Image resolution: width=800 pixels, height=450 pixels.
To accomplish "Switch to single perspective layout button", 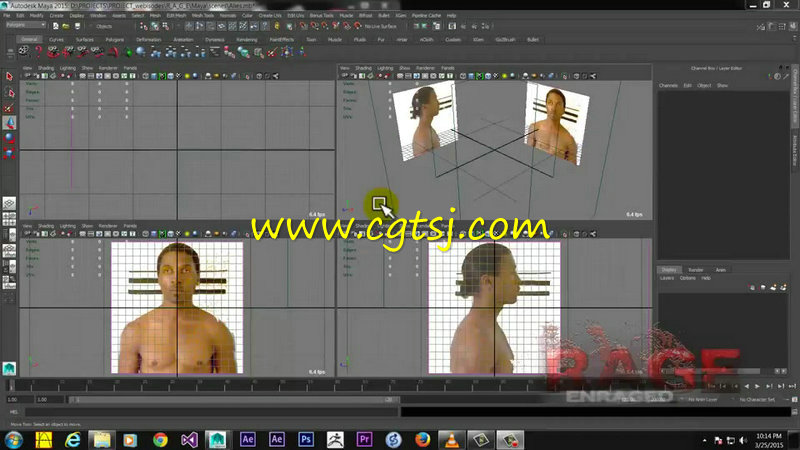I will [9, 204].
